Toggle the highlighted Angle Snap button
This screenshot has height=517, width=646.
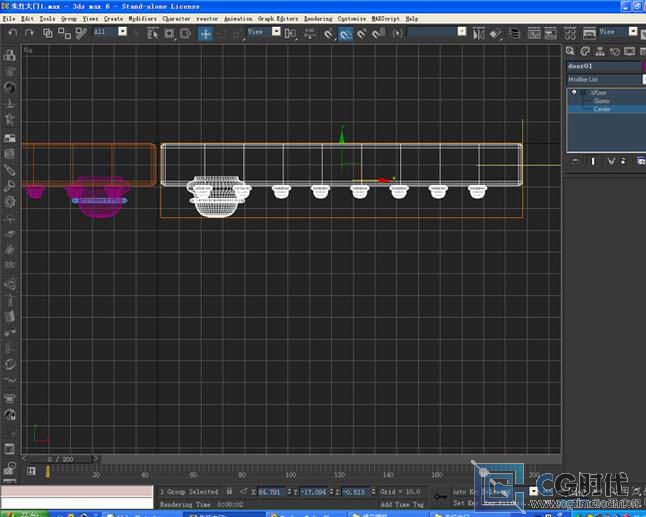(345, 34)
